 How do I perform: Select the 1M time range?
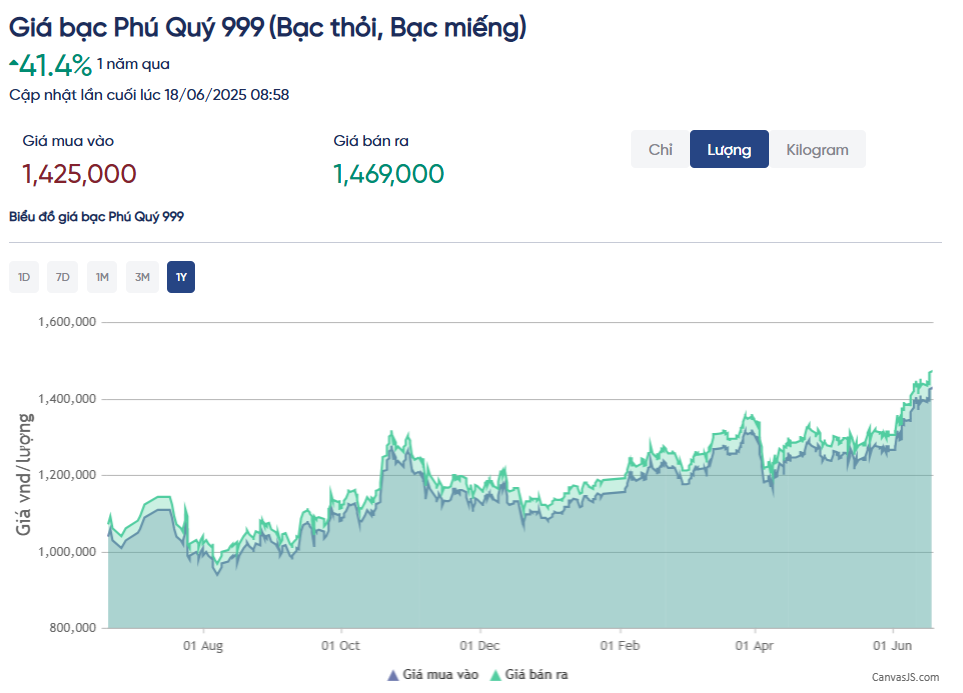pyautogui.click(x=102, y=277)
